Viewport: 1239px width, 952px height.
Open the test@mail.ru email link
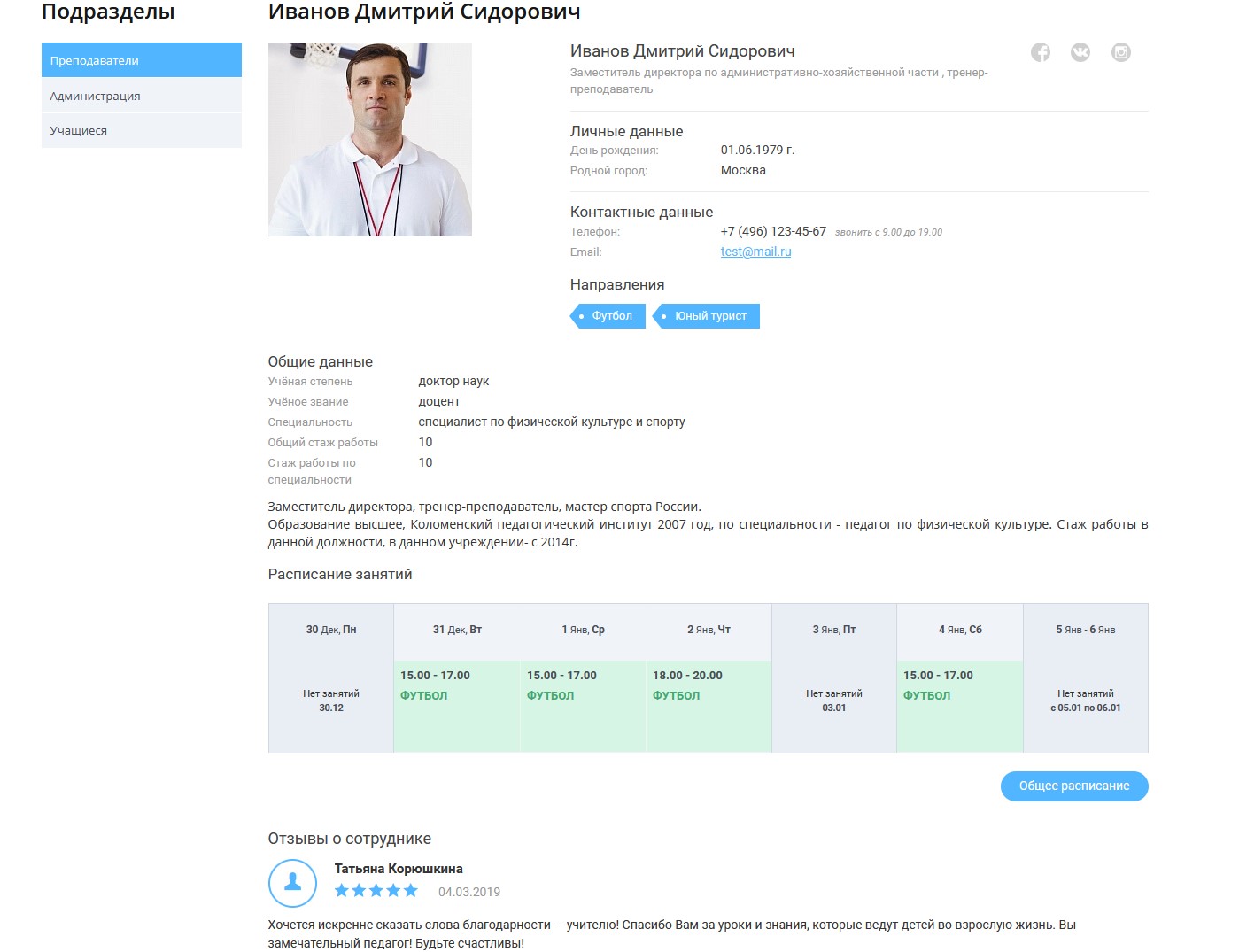[x=755, y=252]
